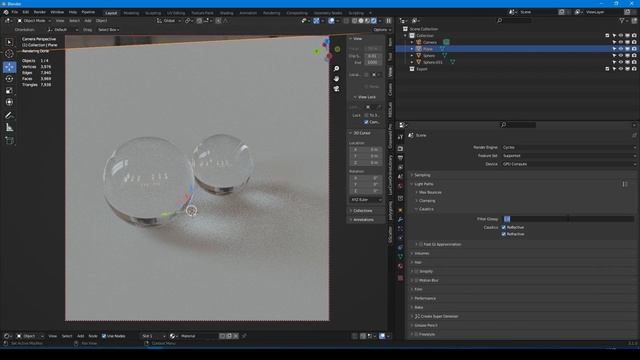Select the Measure tool
This screenshot has width=640, height=360.
coord(9,127)
